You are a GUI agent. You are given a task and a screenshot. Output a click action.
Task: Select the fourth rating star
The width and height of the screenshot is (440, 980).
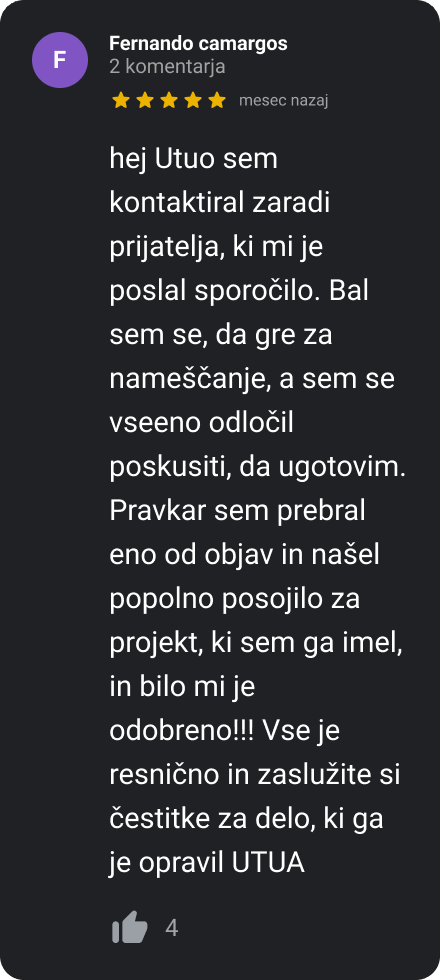coord(192,100)
